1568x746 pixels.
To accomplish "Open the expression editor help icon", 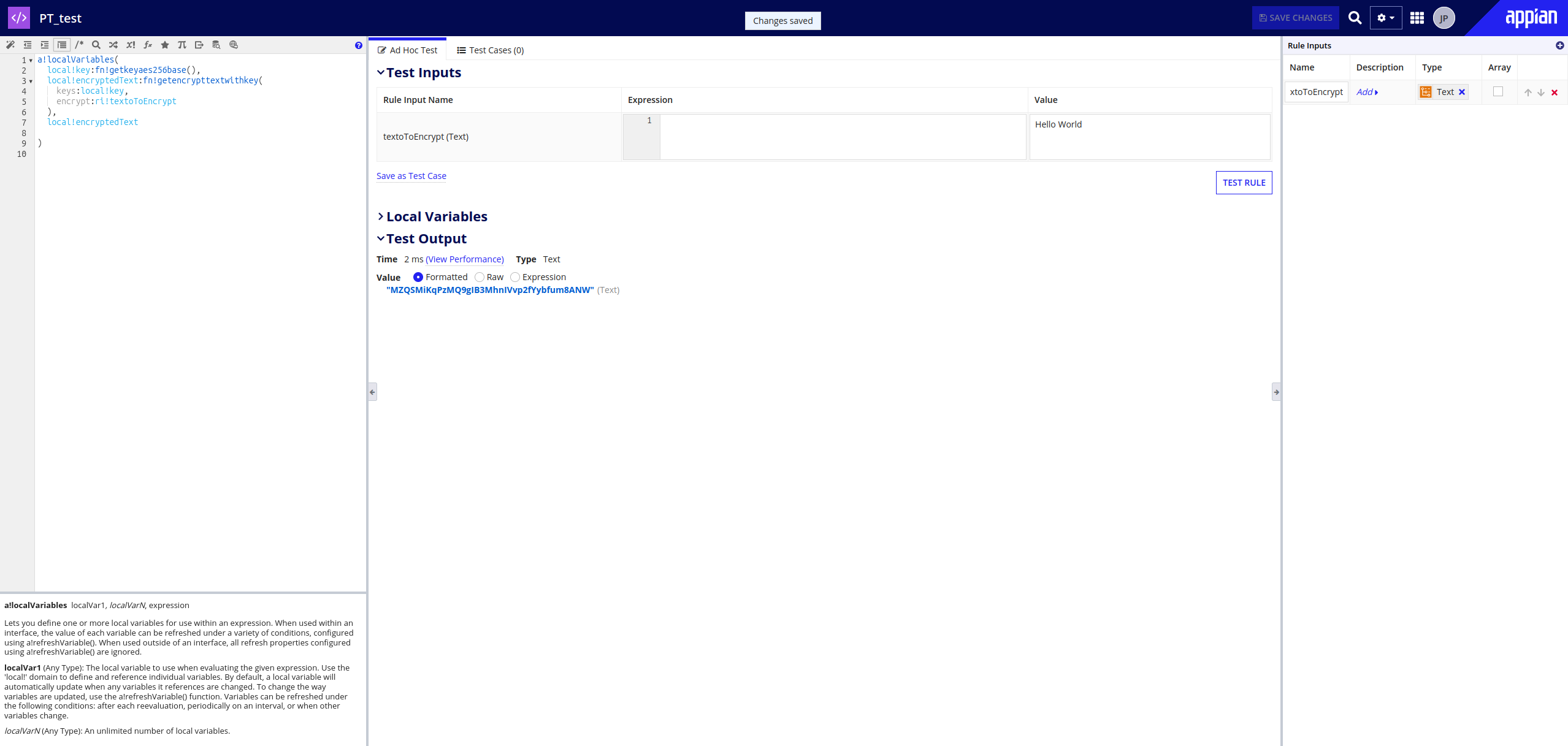I will [359, 45].
